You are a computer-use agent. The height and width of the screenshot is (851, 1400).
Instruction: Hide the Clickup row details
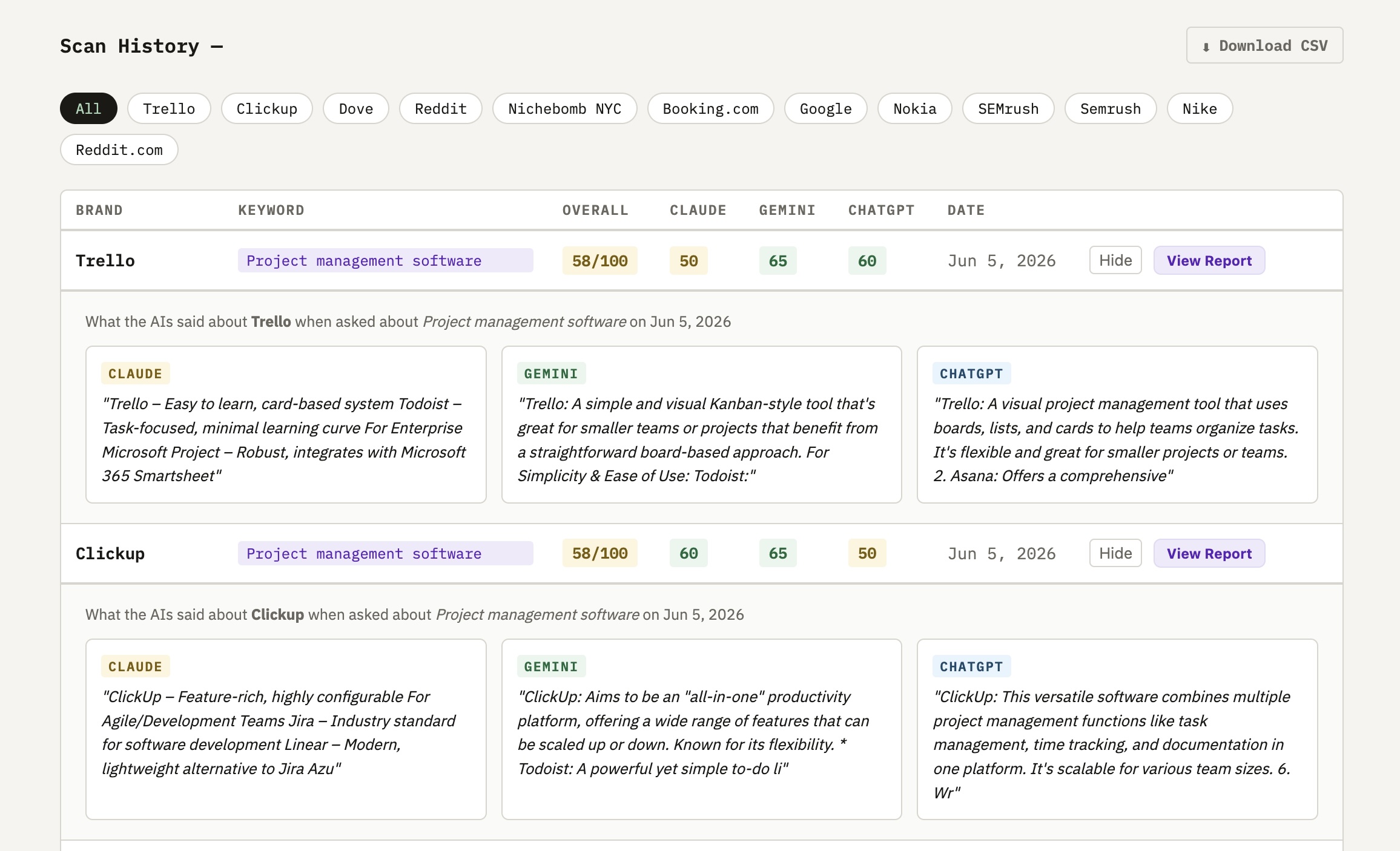coord(1115,554)
